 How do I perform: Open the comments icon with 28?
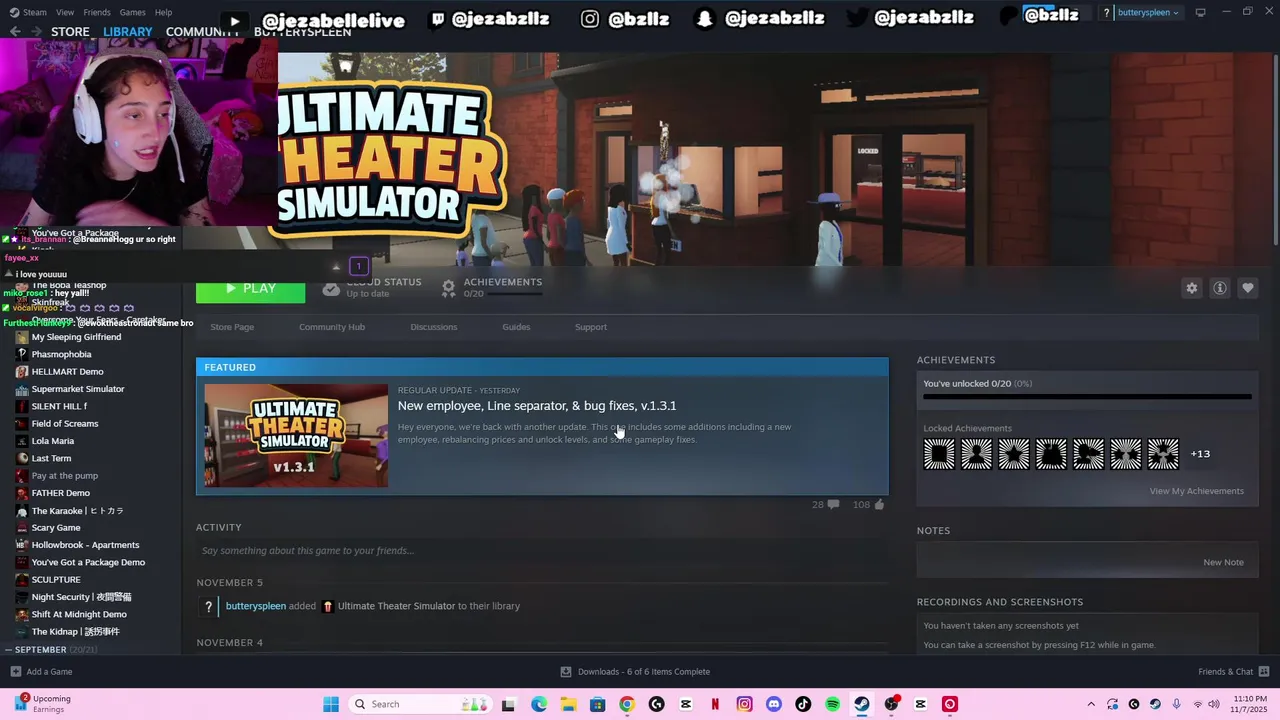point(833,505)
